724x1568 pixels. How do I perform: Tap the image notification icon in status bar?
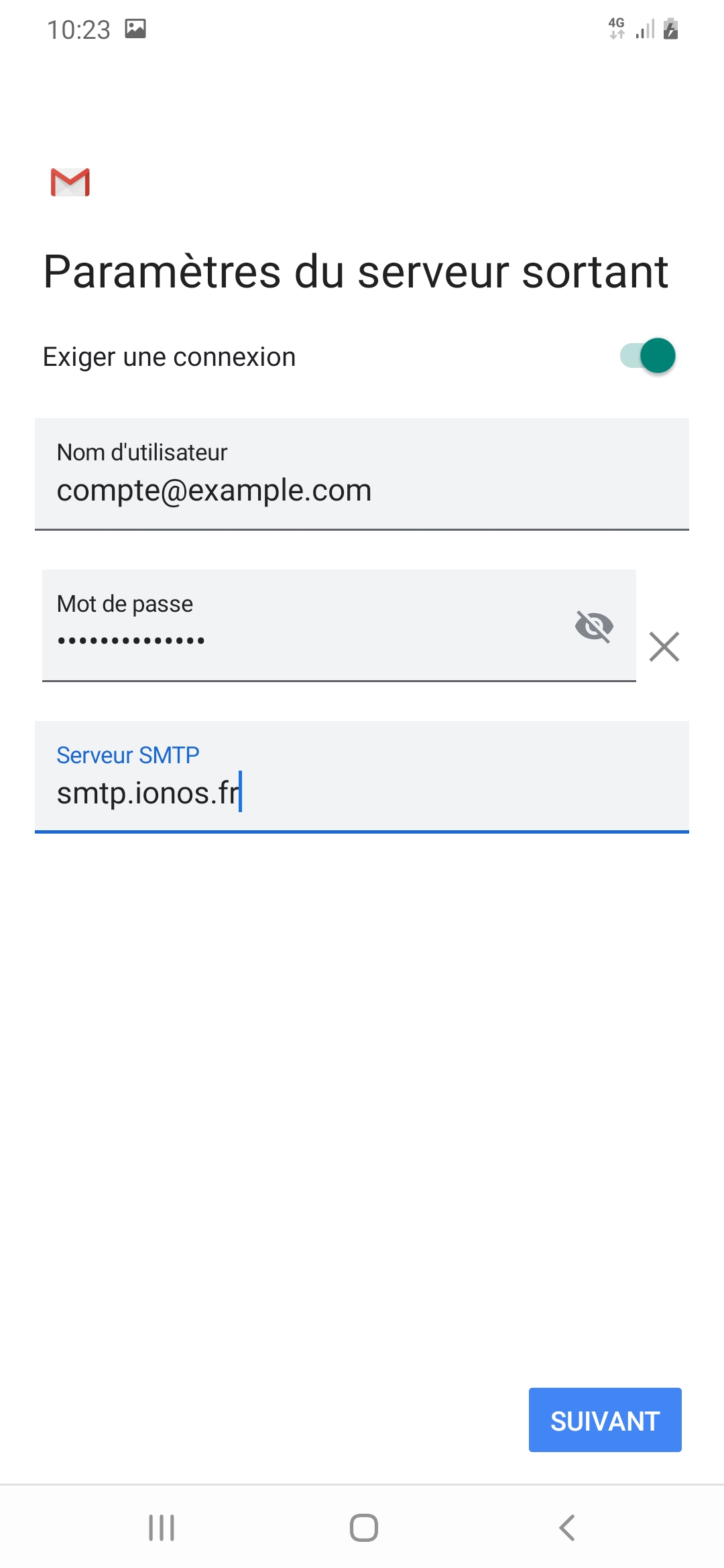(x=135, y=29)
